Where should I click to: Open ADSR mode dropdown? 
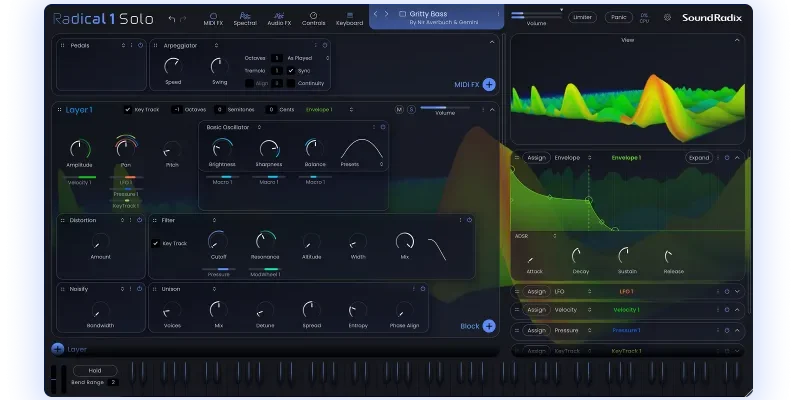pyautogui.click(x=536, y=236)
